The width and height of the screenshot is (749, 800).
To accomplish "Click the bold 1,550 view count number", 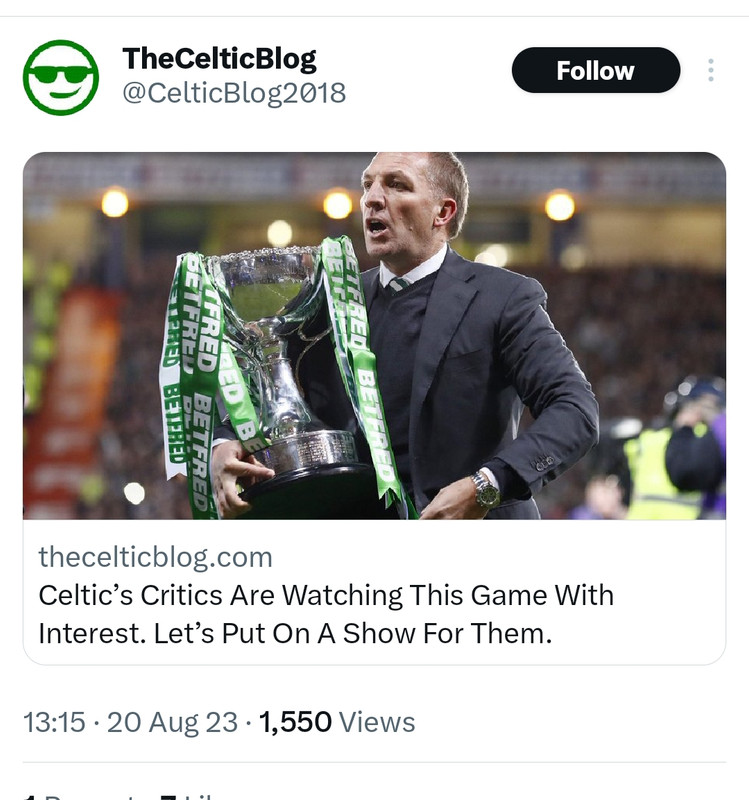I will pos(295,722).
